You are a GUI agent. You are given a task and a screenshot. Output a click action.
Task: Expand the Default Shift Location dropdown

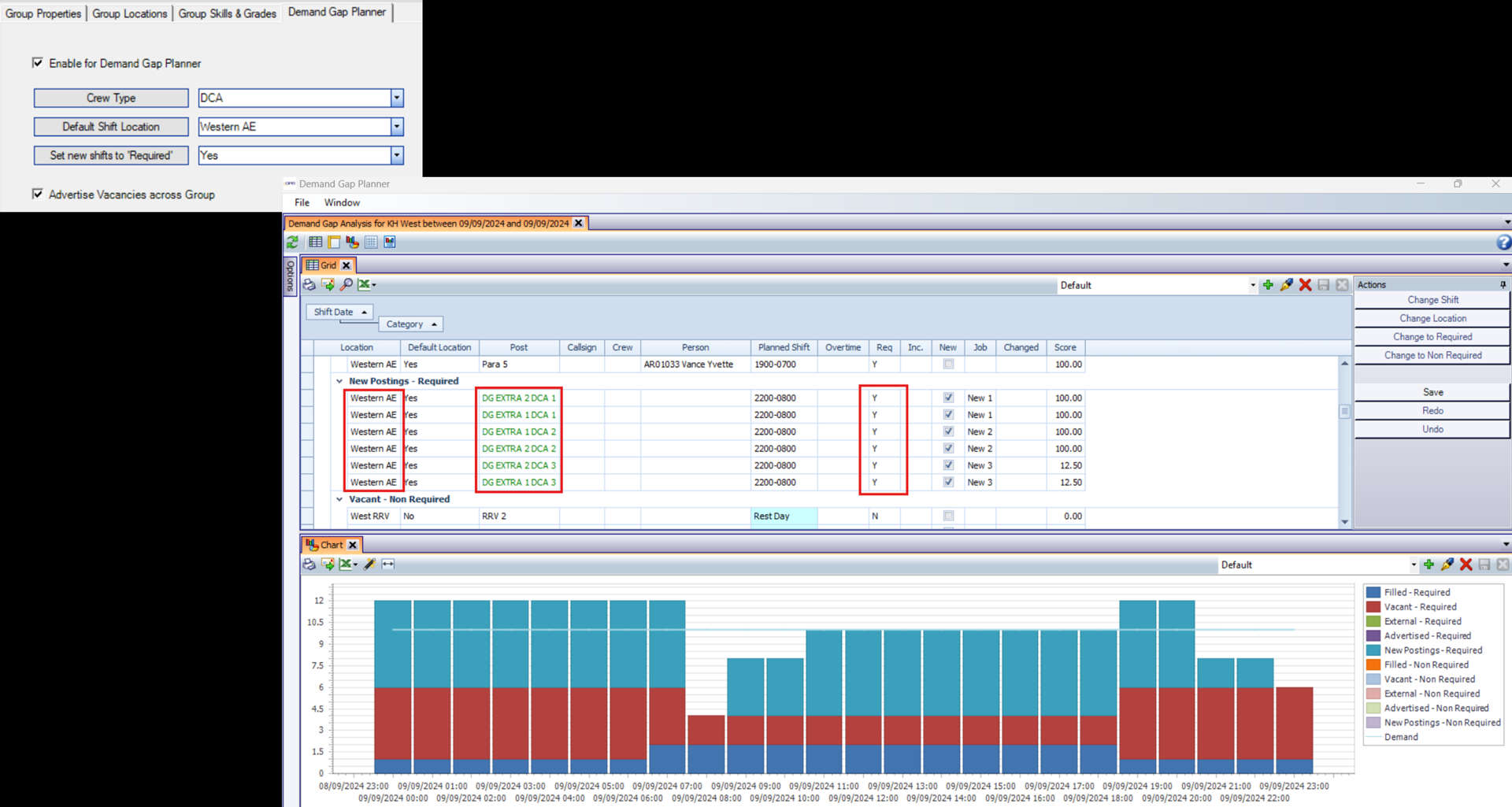click(x=397, y=127)
